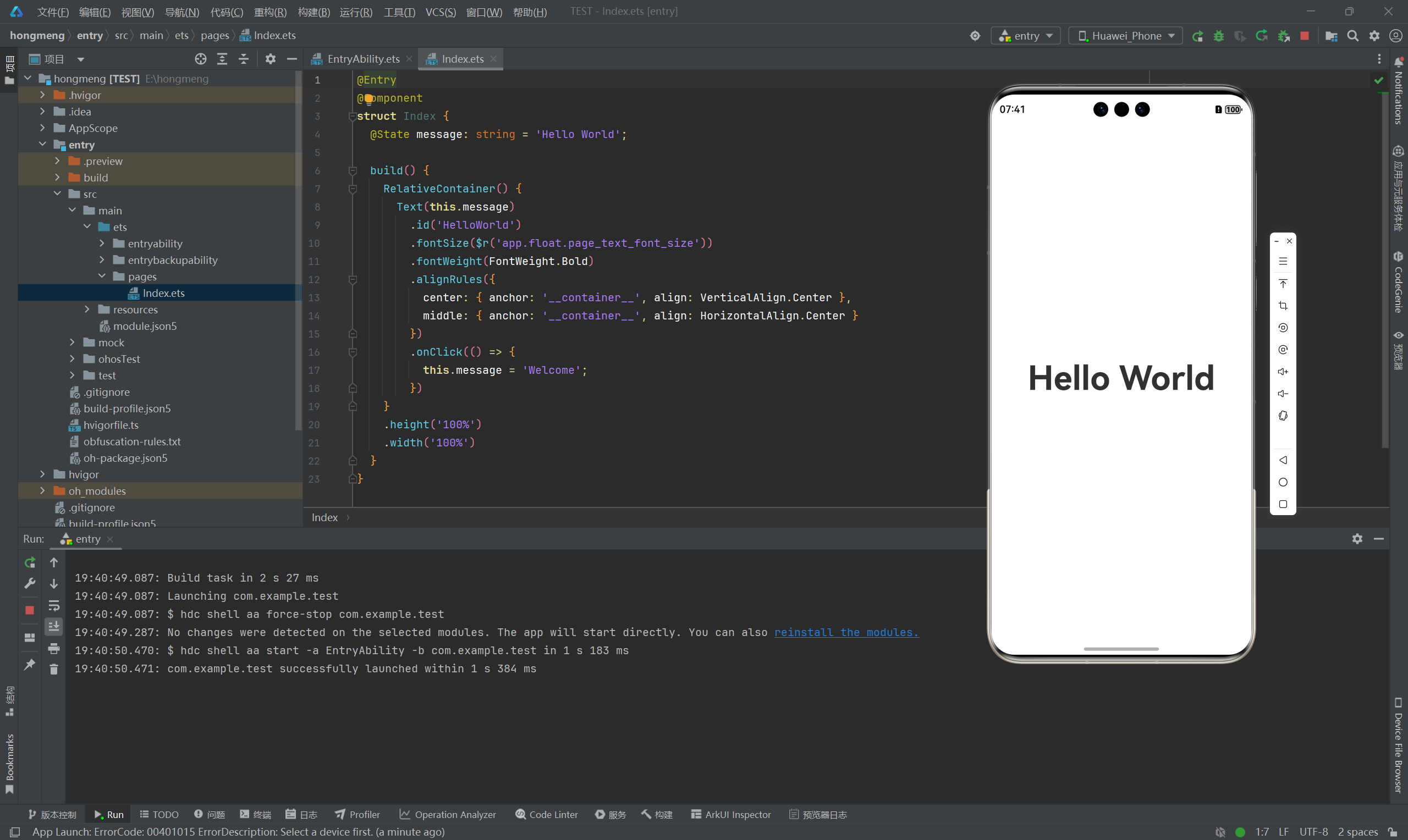This screenshot has height=840, width=1408.
Task: Toggle scroll to end in Run console
Action: pos(54,627)
